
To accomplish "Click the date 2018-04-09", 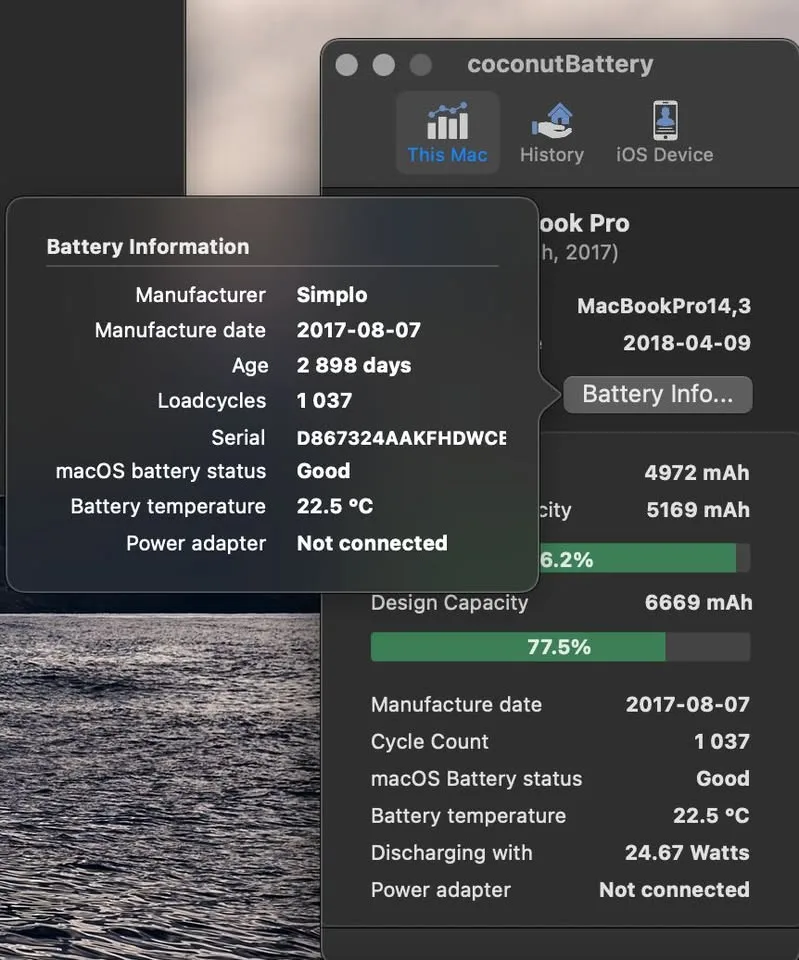I will 687,343.
